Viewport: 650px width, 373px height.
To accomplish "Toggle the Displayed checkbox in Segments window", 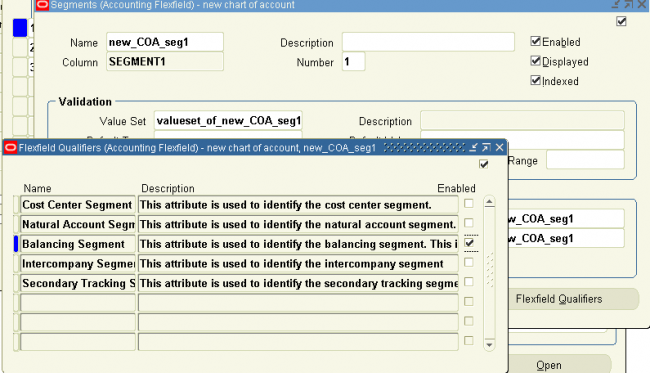I will tap(536, 61).
